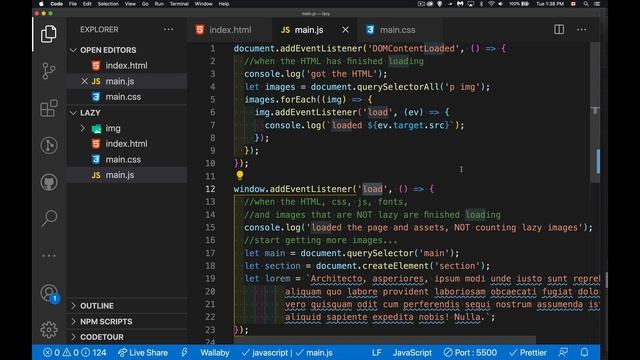The width and height of the screenshot is (640, 360).
Task: Open the Selection menu
Action: coord(108,4)
